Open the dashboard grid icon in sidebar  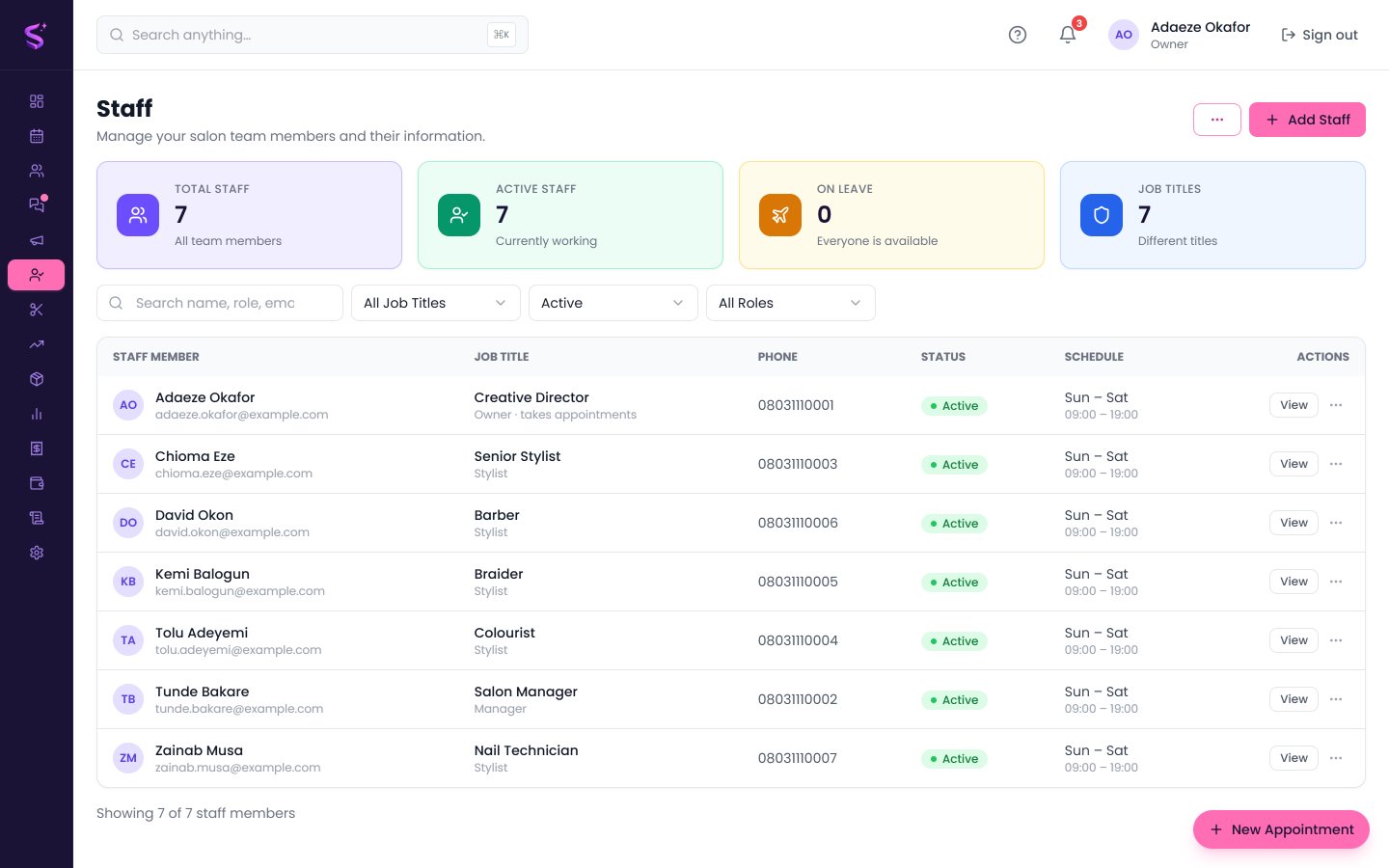[37, 101]
